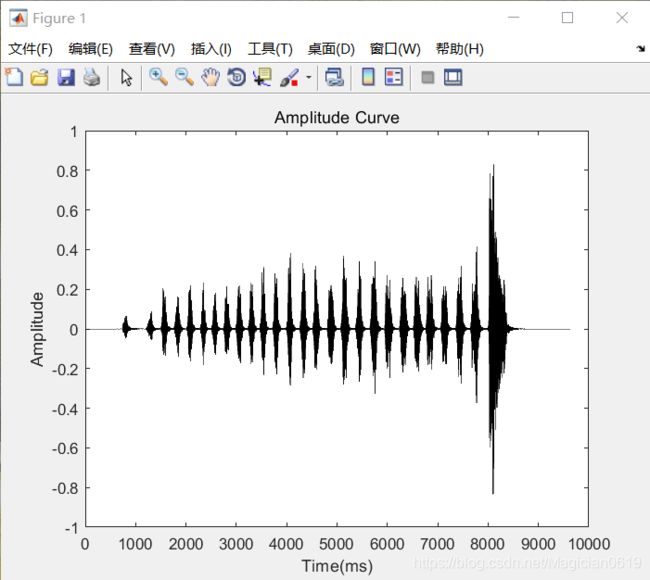
Task: Open the 插入(I) menu
Action: 211,49
